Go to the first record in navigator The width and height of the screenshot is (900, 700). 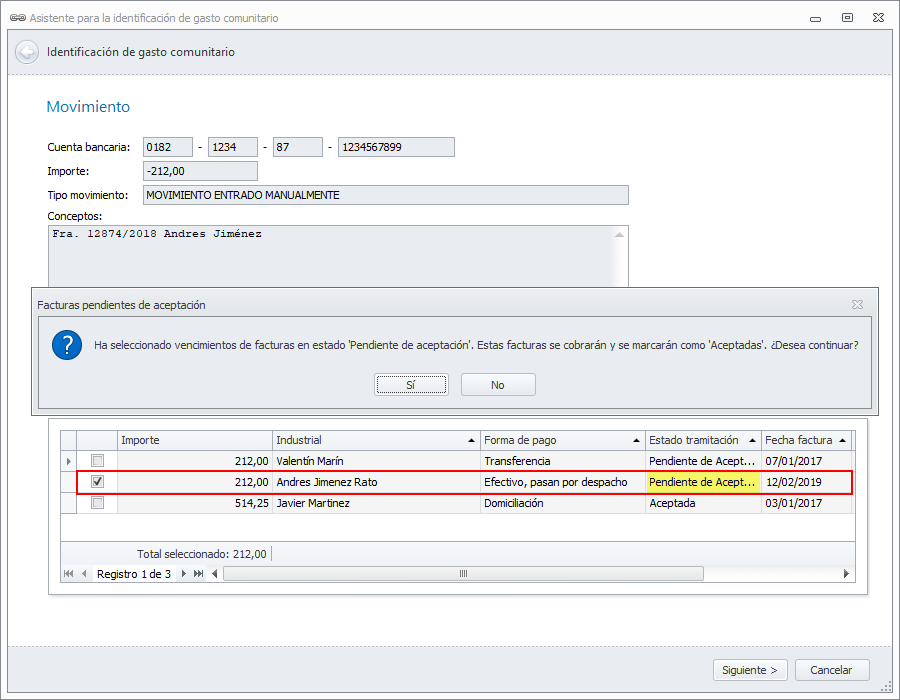tap(69, 574)
